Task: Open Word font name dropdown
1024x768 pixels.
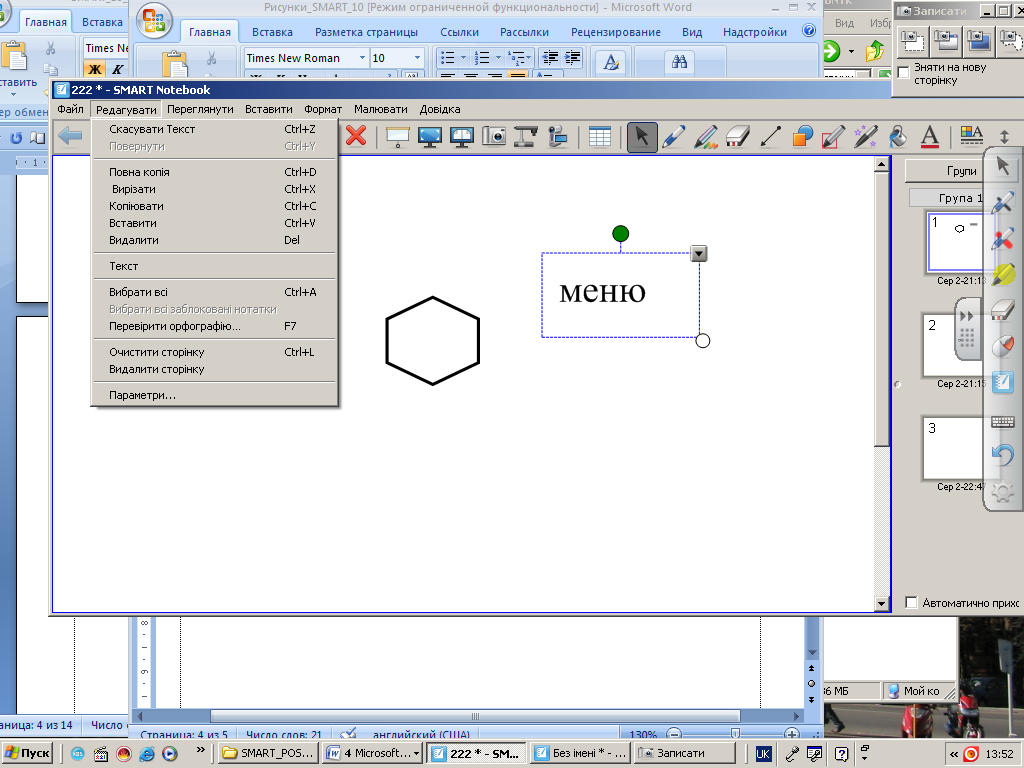Action: (x=362, y=58)
